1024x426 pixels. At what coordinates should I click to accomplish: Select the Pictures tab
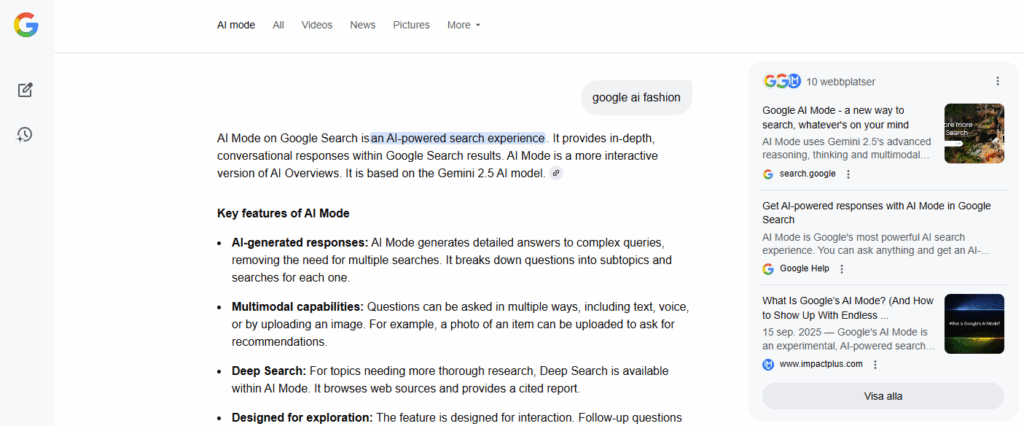[x=411, y=25]
